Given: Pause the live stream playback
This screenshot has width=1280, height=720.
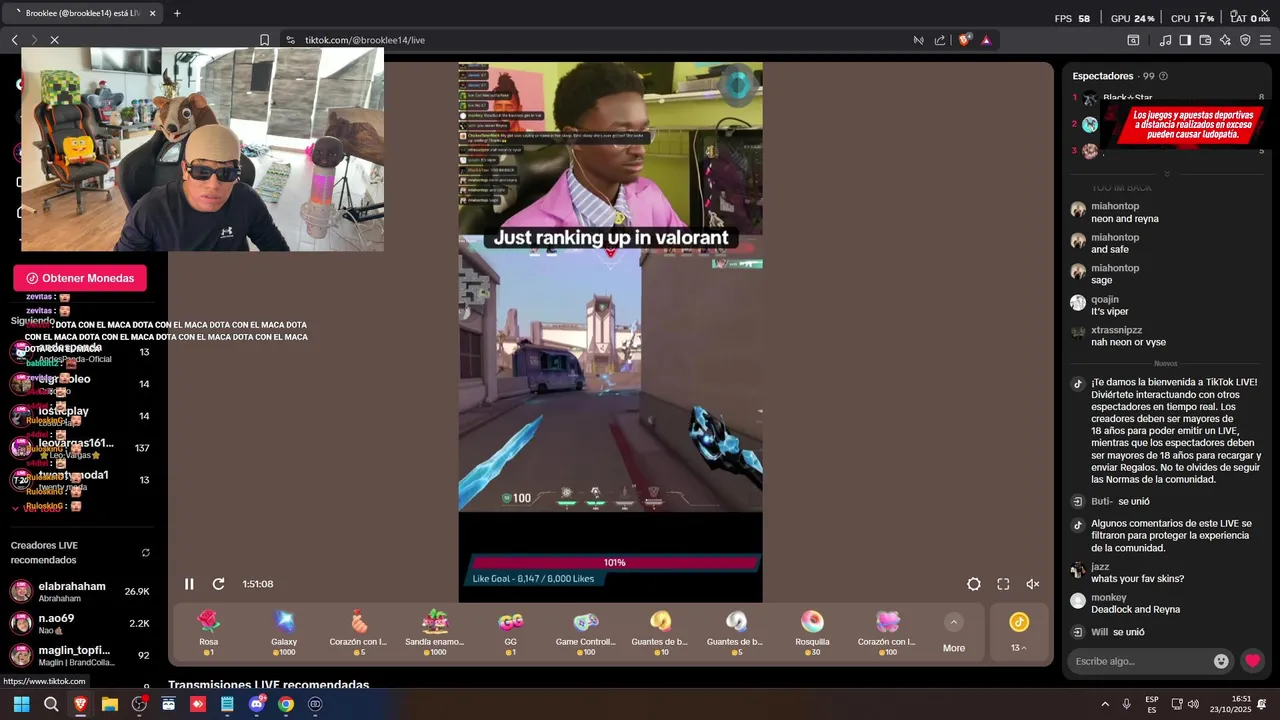Looking at the screenshot, I should click(x=189, y=584).
